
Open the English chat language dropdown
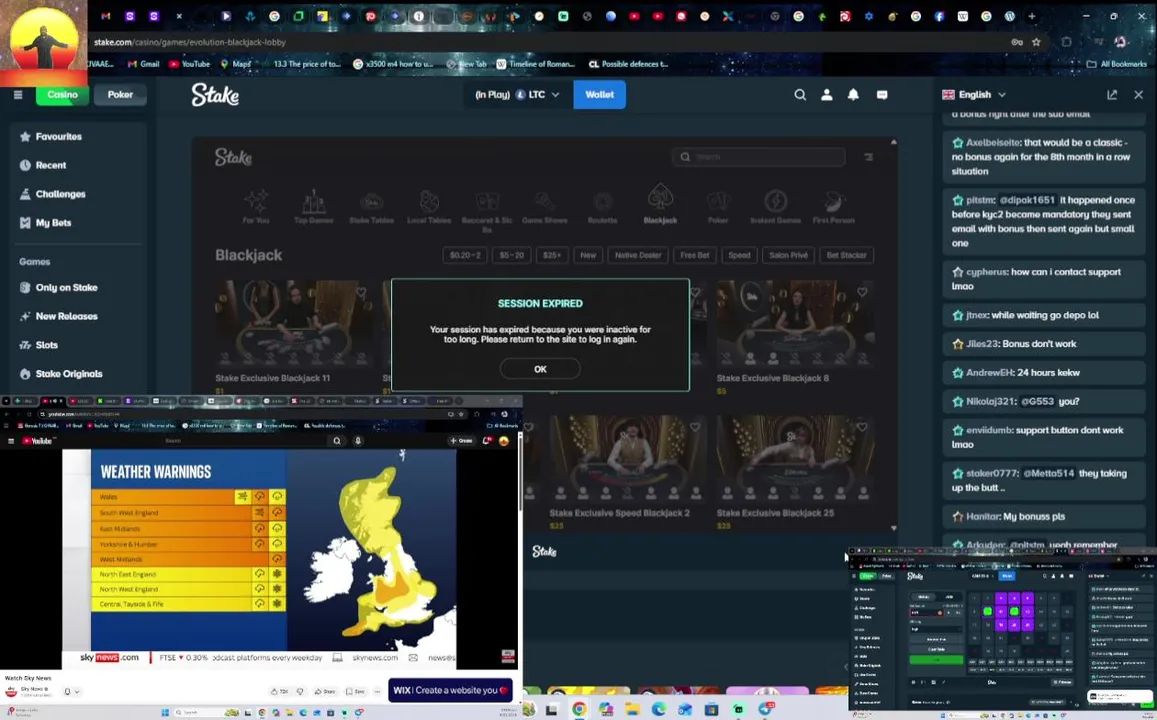pyautogui.click(x=974, y=94)
